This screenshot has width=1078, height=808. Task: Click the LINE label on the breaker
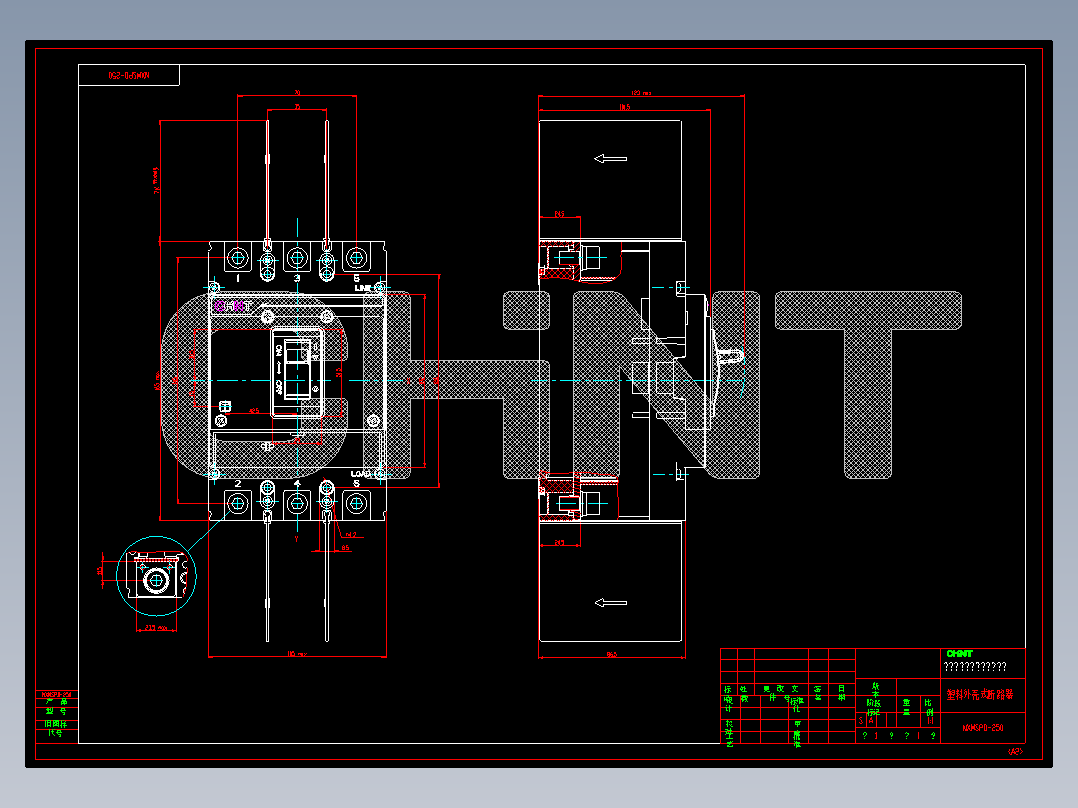tap(362, 287)
